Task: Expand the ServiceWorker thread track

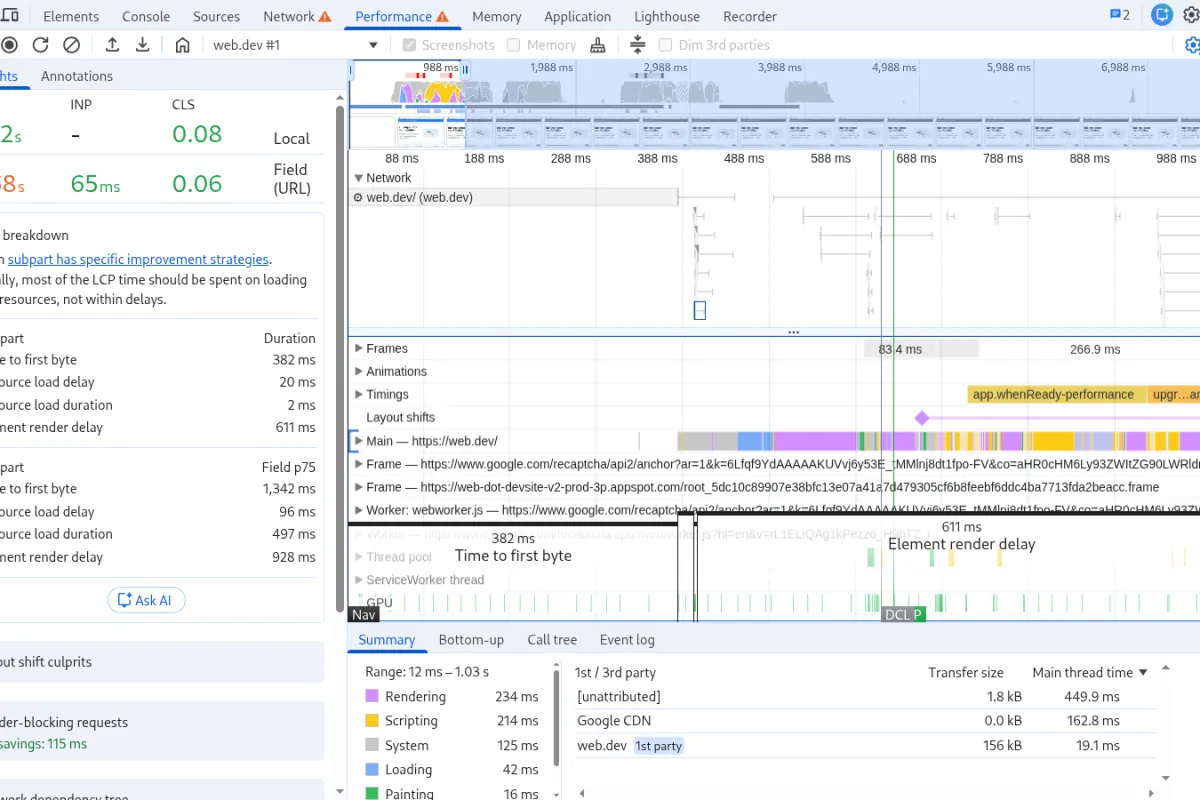Action: point(359,580)
